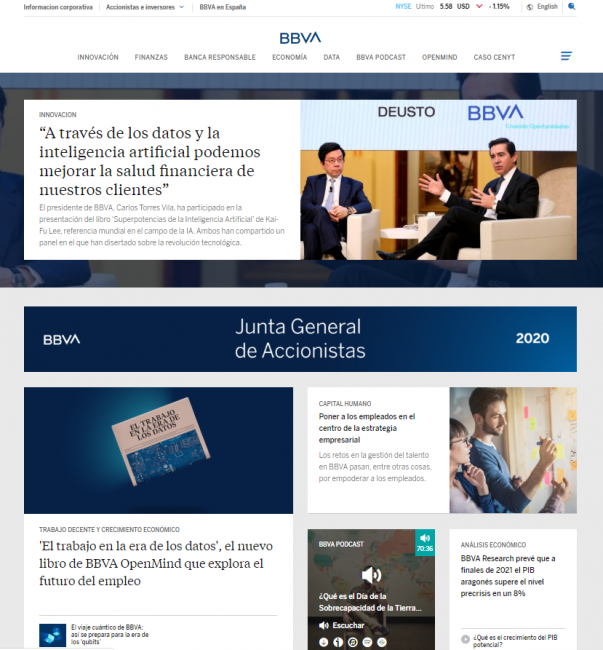Image resolution: width=603 pixels, height=650 pixels.
Task: Switch language to English
Action: (546, 6)
